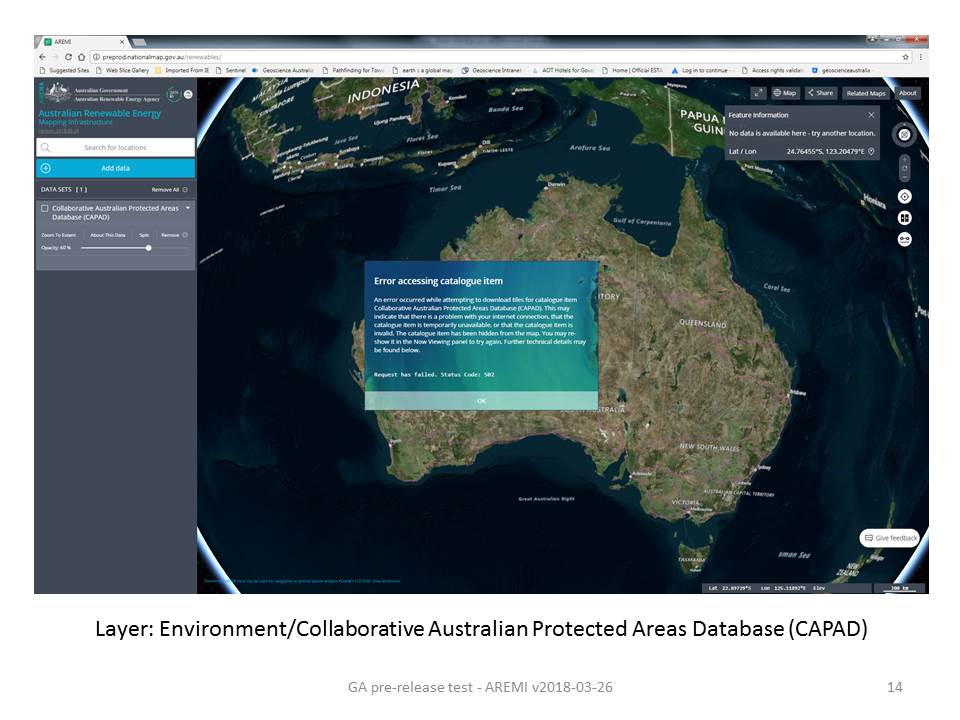This screenshot has height=720, width=960.
Task: Reload the page with the refresh icon
Action: click(68, 57)
